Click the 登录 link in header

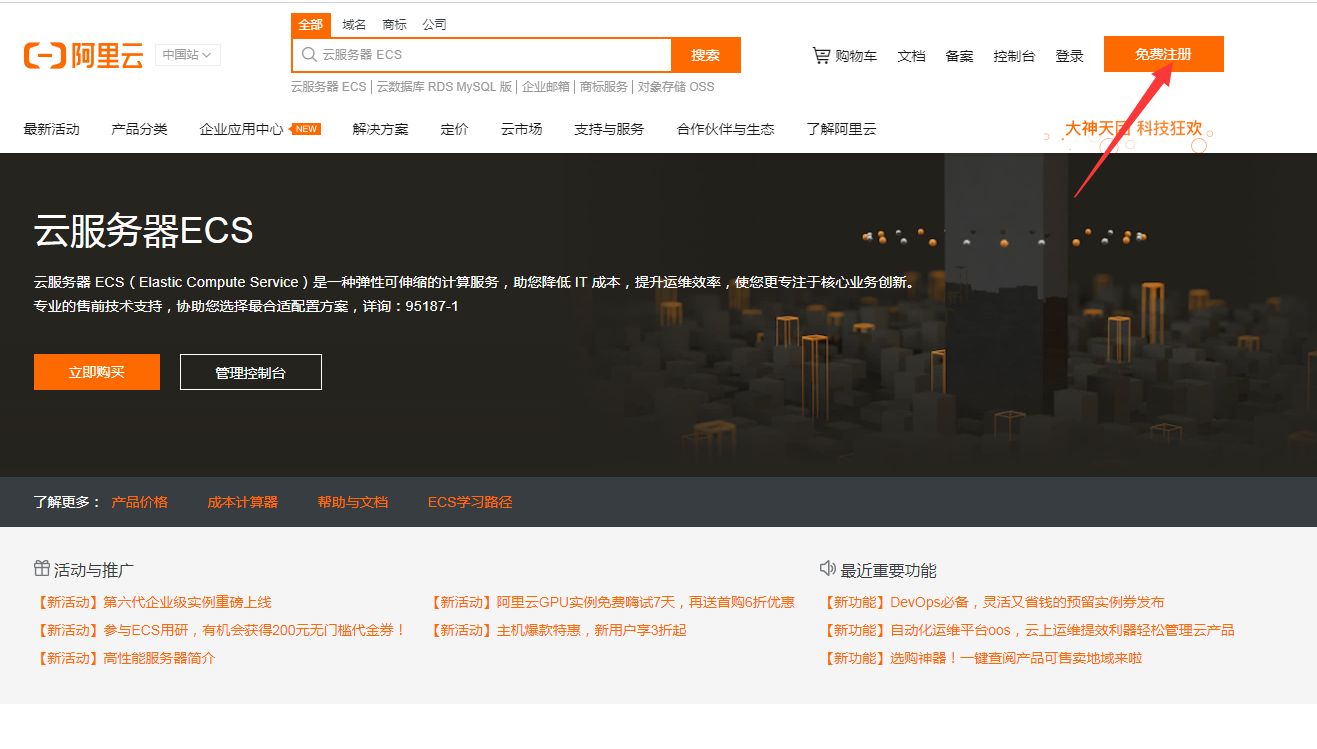point(1069,56)
